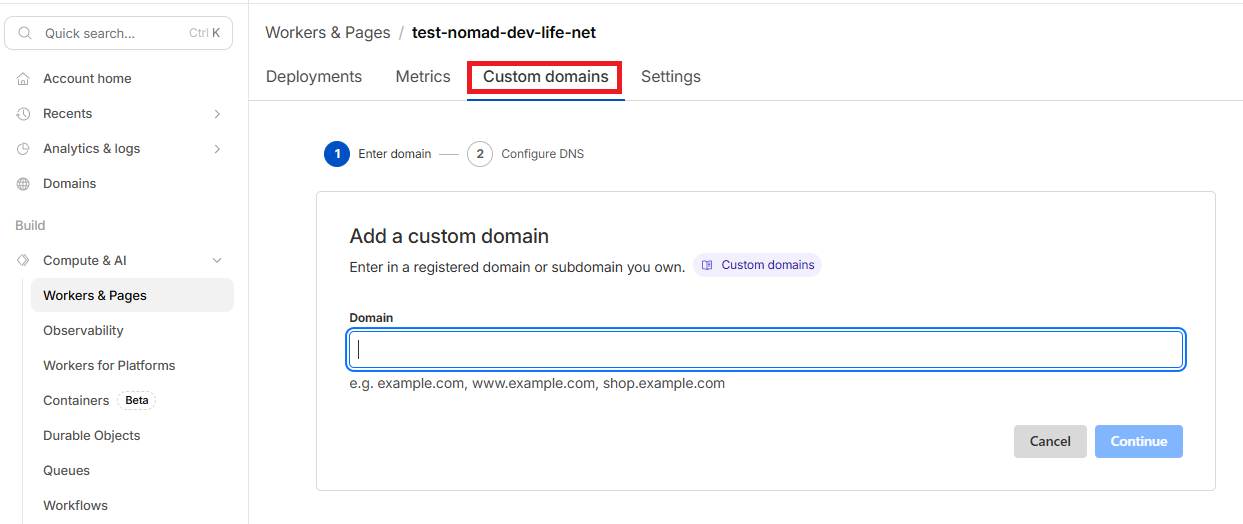Screen dimensions: 1243x524
Task: Click the search magnifier icon
Action: pos(25,33)
